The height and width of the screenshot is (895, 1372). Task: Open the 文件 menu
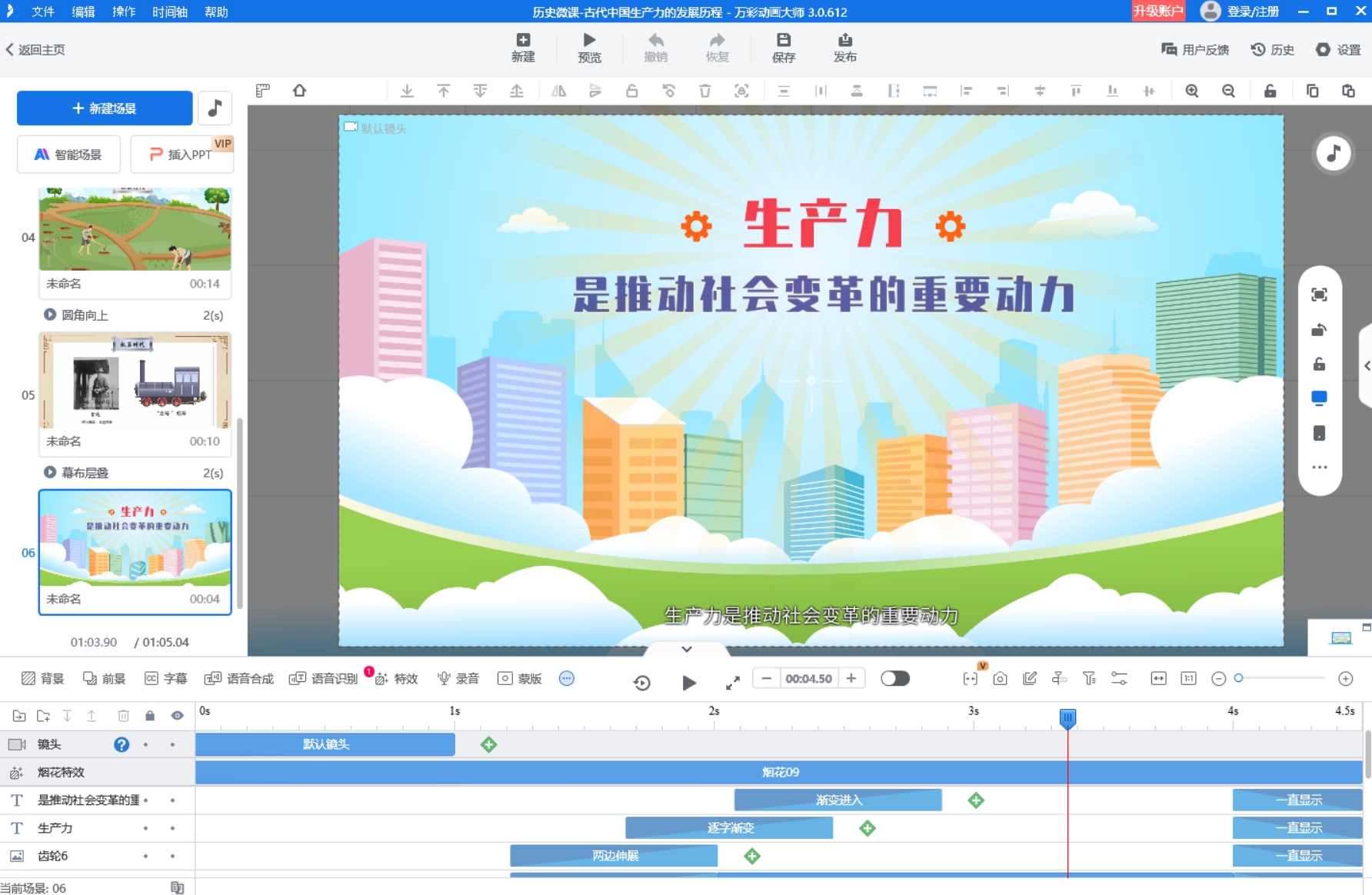[43, 12]
